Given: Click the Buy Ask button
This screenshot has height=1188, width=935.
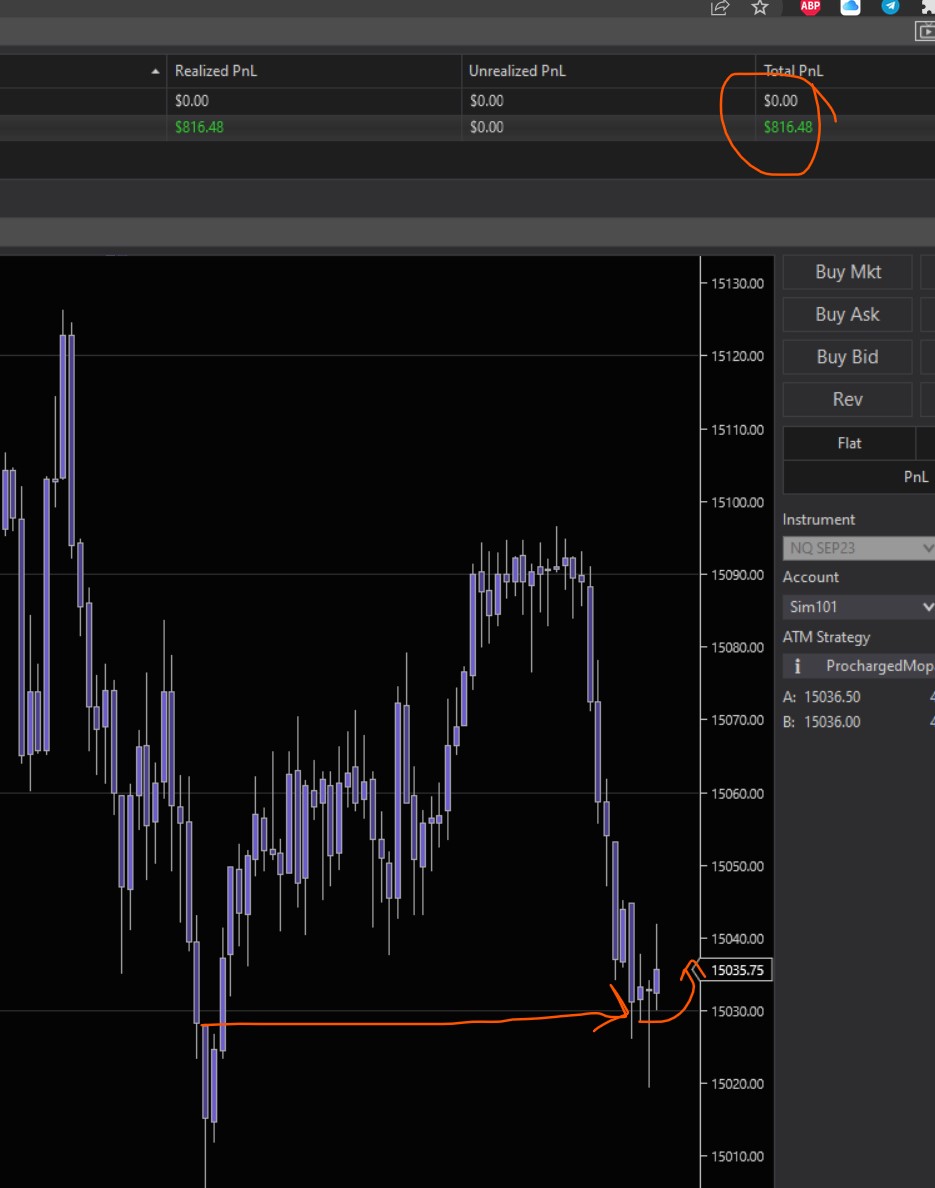Looking at the screenshot, I should tap(847, 314).
